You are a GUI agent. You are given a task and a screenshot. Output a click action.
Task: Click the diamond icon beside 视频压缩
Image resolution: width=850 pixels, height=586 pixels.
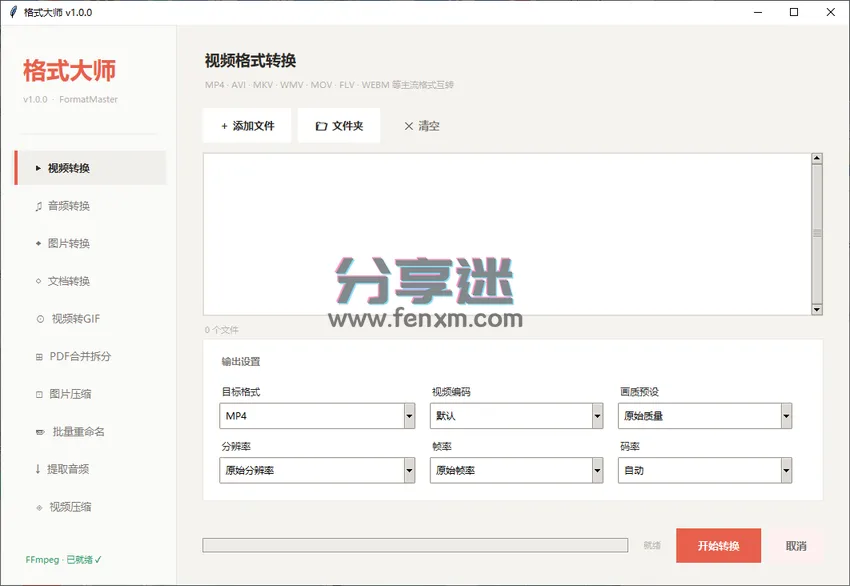pyautogui.click(x=39, y=508)
